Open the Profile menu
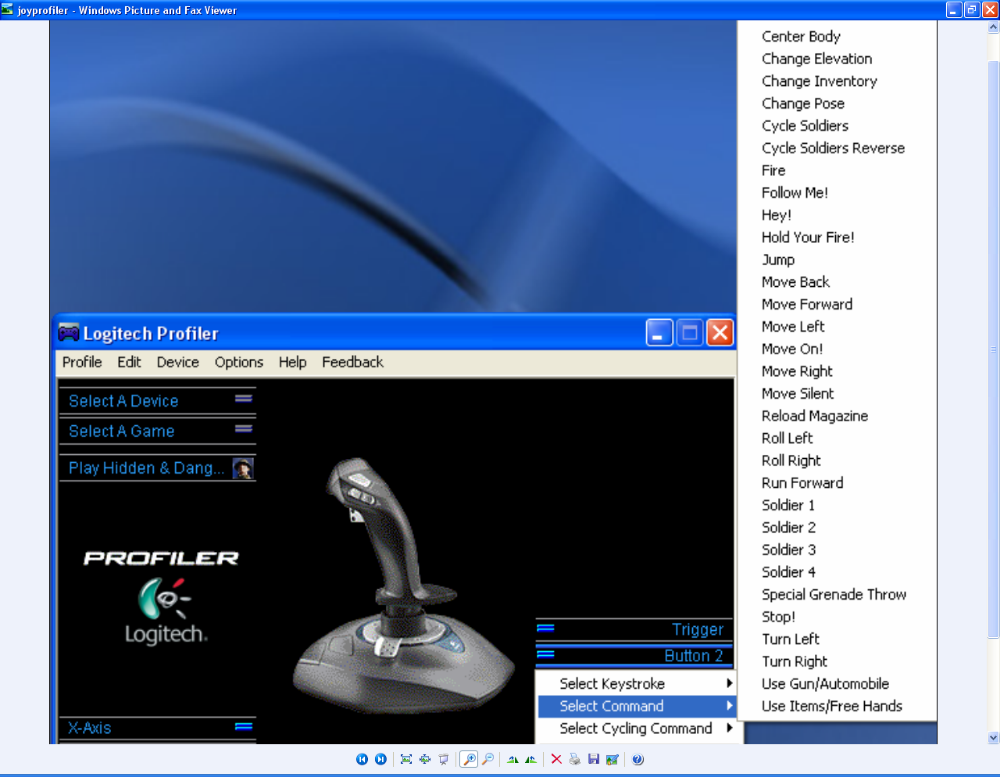This screenshot has width=1000, height=777. tap(82, 362)
